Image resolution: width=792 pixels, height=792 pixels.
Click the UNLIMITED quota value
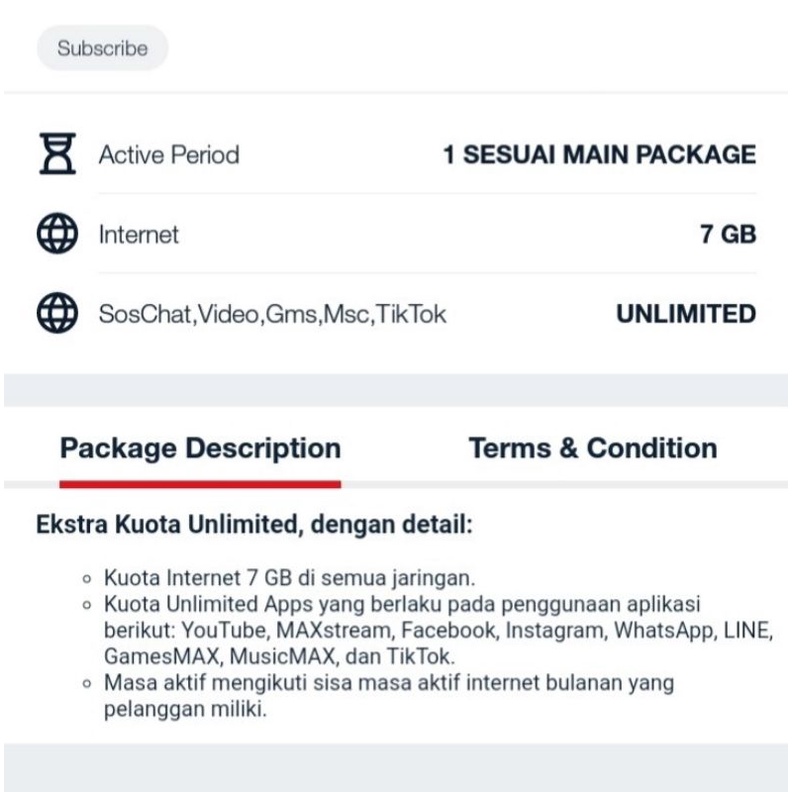(x=686, y=314)
